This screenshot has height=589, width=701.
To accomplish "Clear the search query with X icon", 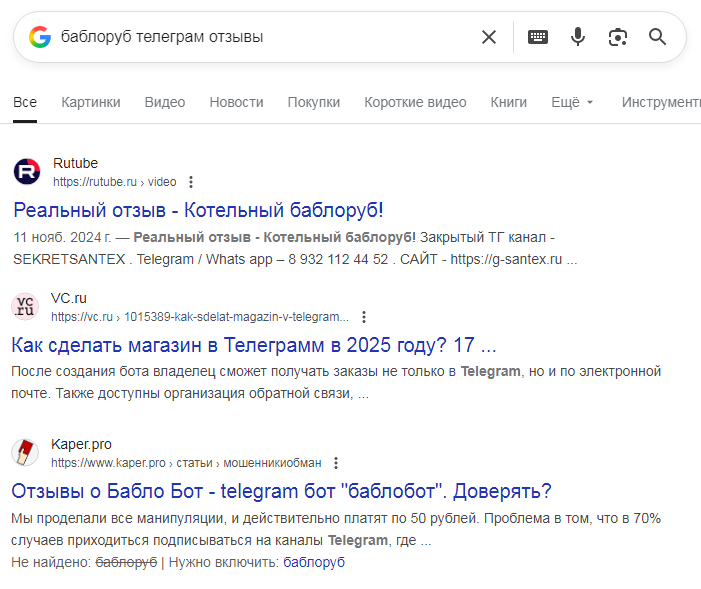I will pos(488,37).
